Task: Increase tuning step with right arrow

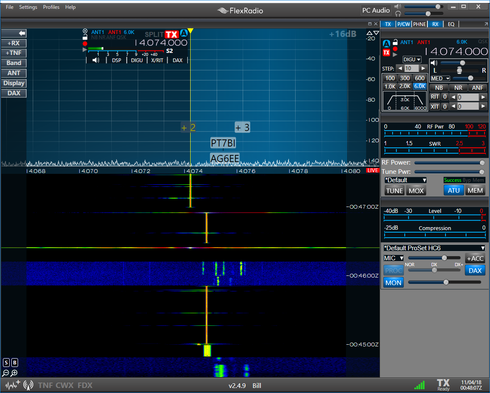Action: (x=423, y=68)
